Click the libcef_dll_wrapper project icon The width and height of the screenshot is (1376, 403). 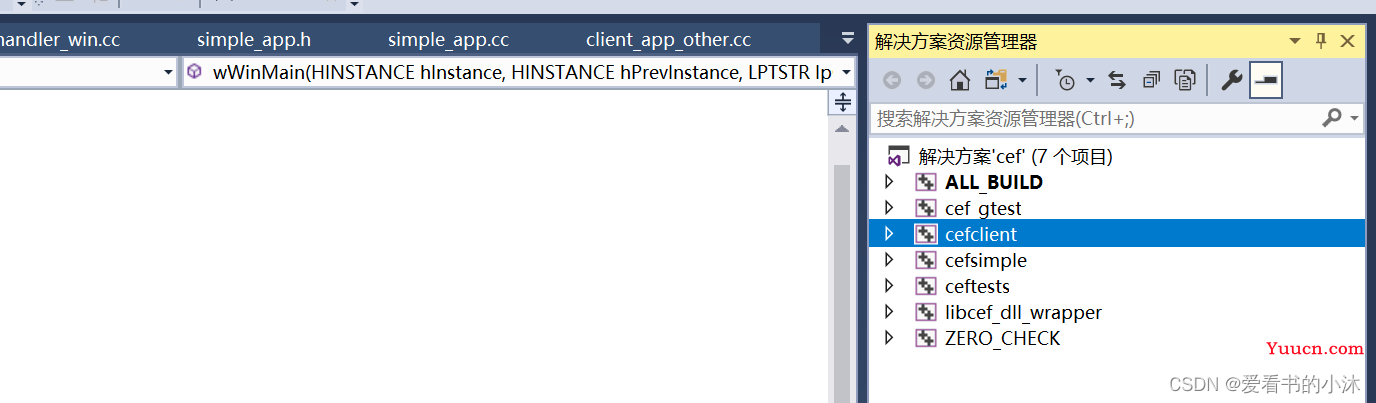(x=926, y=312)
